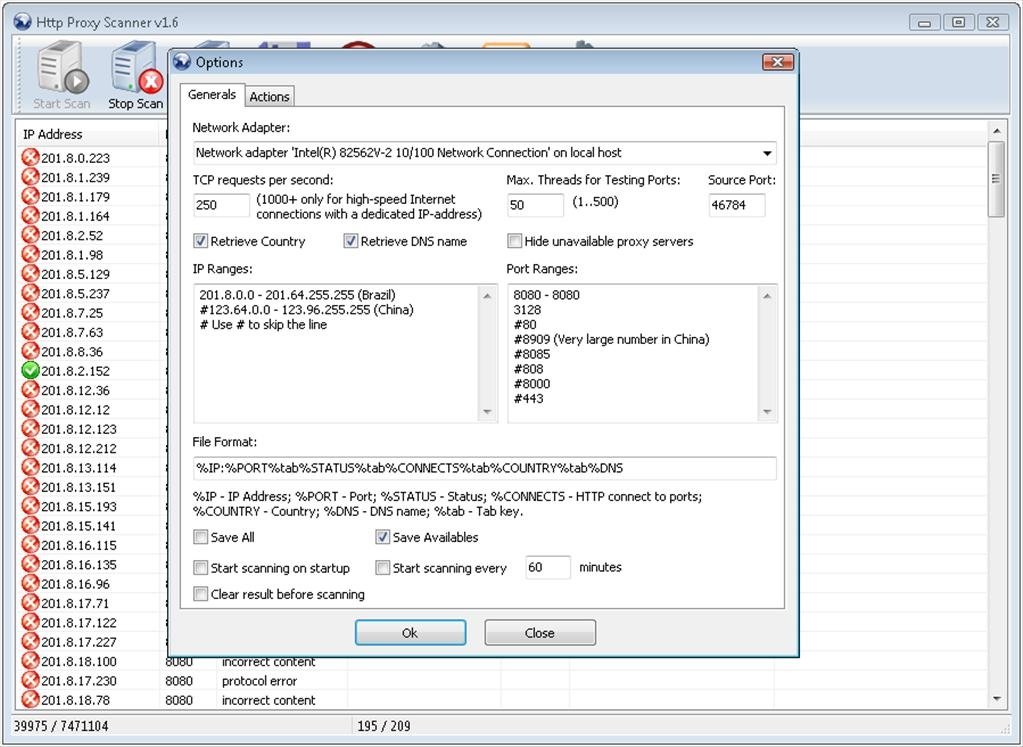1023x747 pixels.
Task: Click the red status icon beside 201.8.7.63
Action: (30, 331)
